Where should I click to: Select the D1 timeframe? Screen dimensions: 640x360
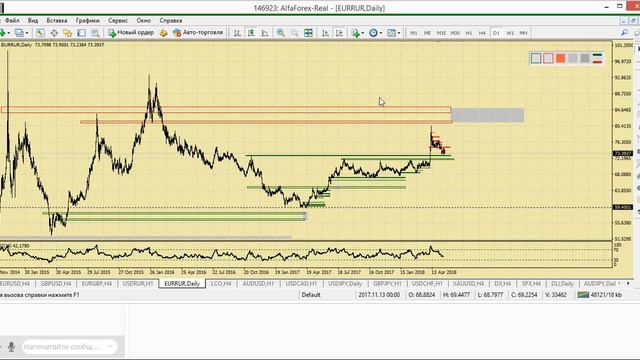click(x=496, y=33)
